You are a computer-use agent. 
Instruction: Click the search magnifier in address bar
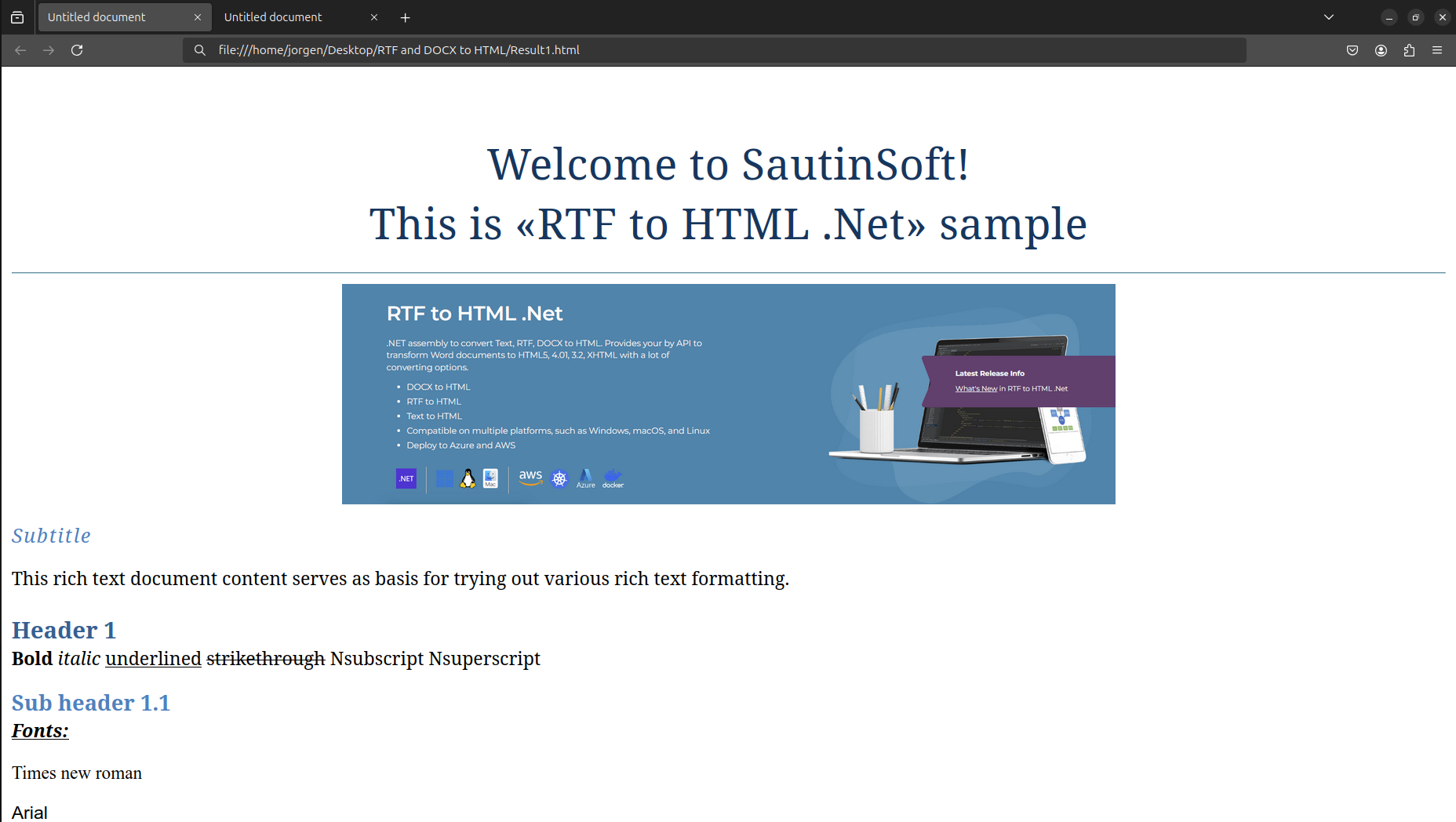click(200, 50)
